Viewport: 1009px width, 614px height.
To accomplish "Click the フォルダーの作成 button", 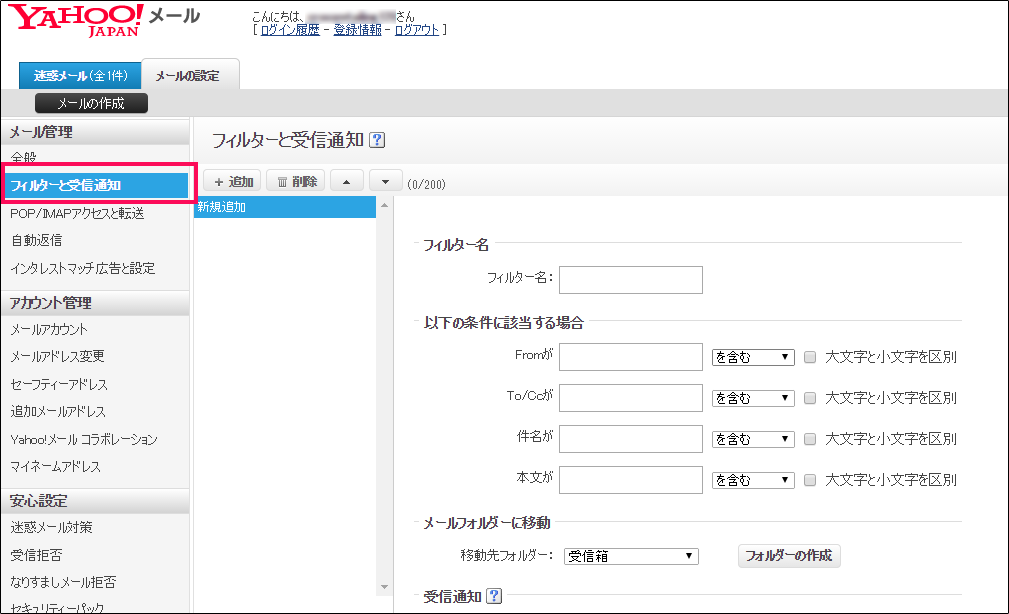I will (x=787, y=556).
